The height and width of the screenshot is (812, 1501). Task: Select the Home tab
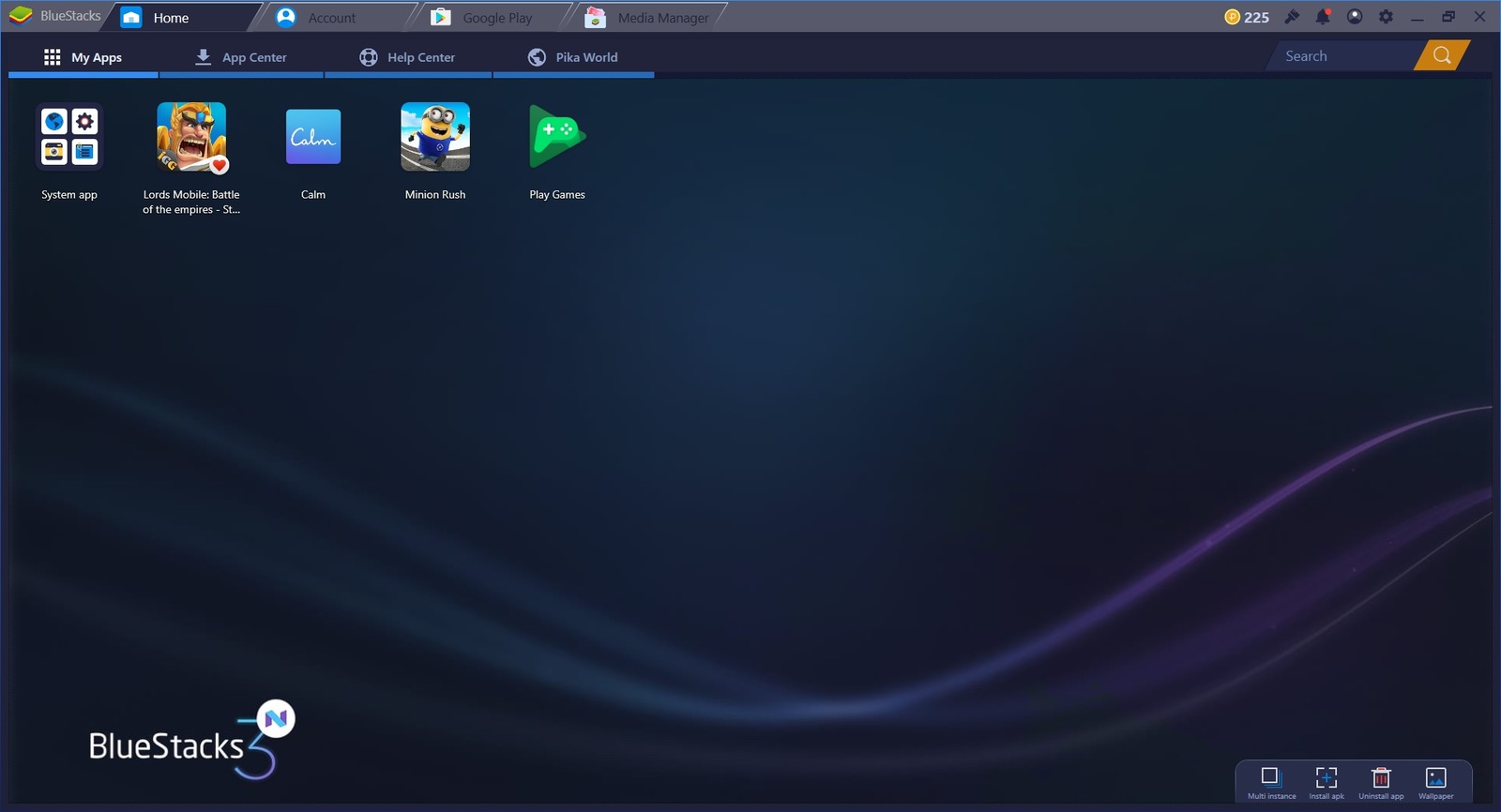click(181, 17)
